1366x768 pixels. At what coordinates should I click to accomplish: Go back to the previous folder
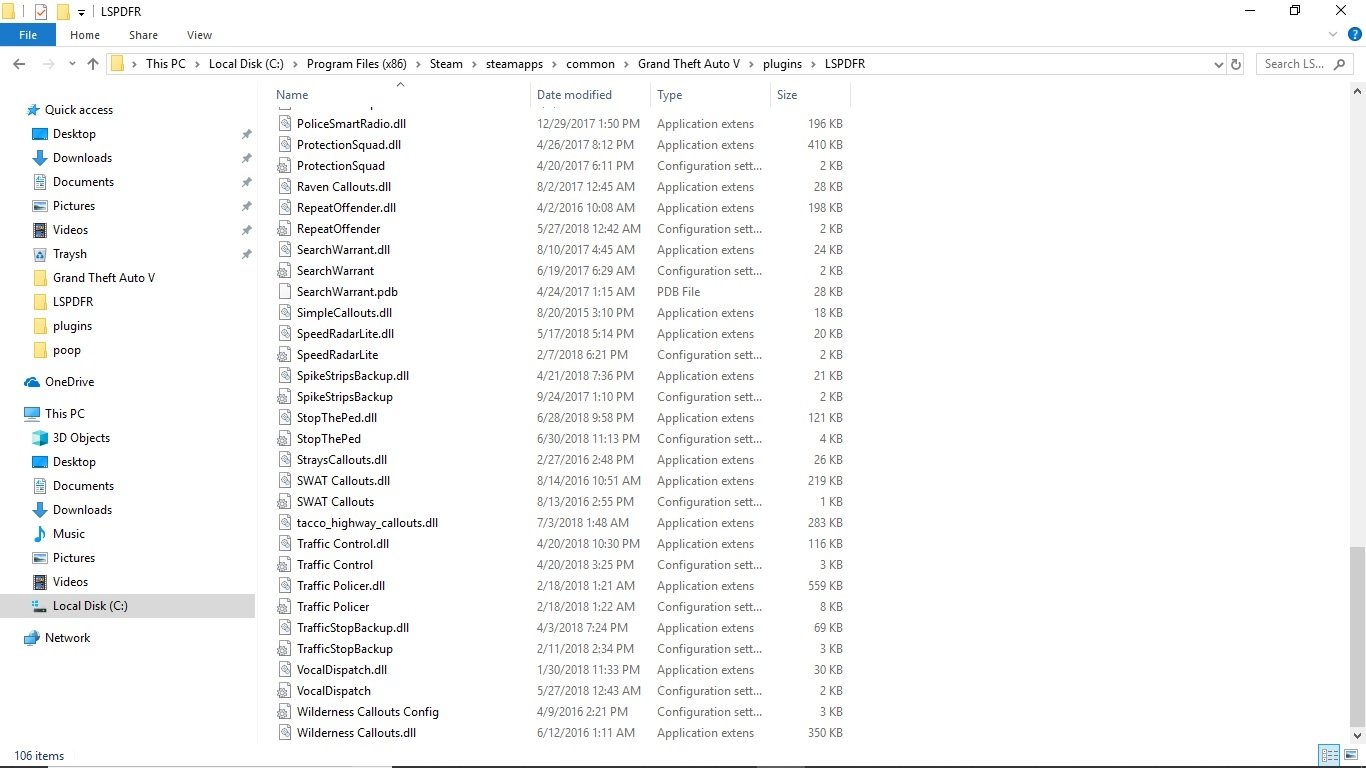click(x=18, y=64)
